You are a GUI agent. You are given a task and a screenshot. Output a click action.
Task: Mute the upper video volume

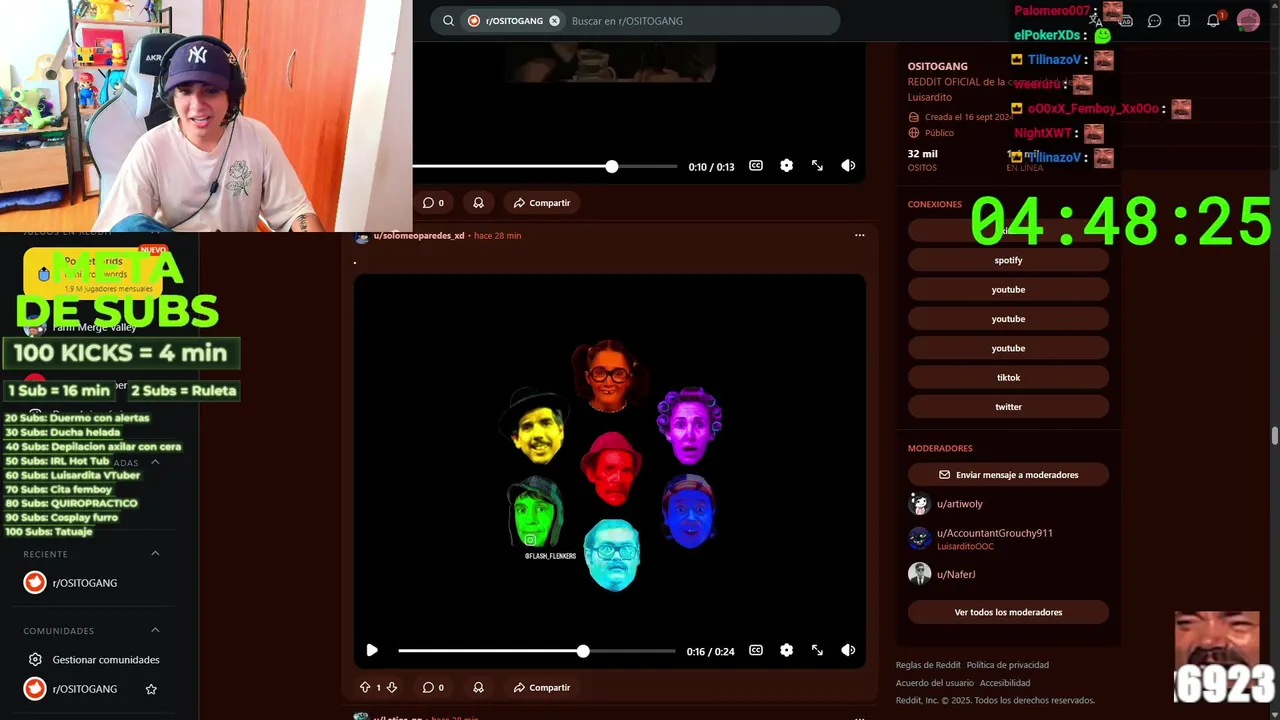848,166
